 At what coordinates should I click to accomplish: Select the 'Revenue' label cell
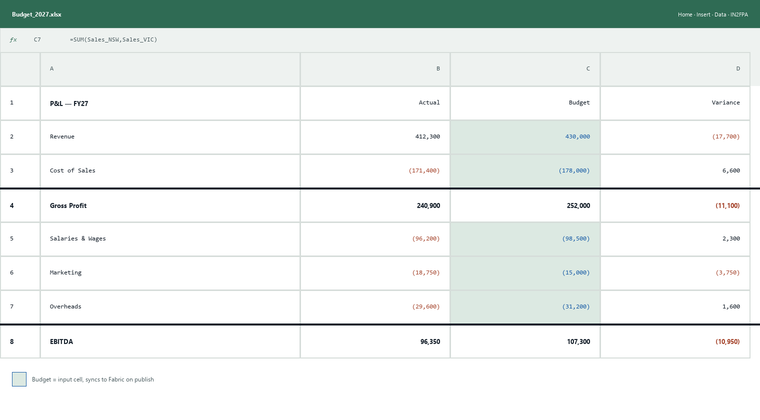[x=170, y=137]
